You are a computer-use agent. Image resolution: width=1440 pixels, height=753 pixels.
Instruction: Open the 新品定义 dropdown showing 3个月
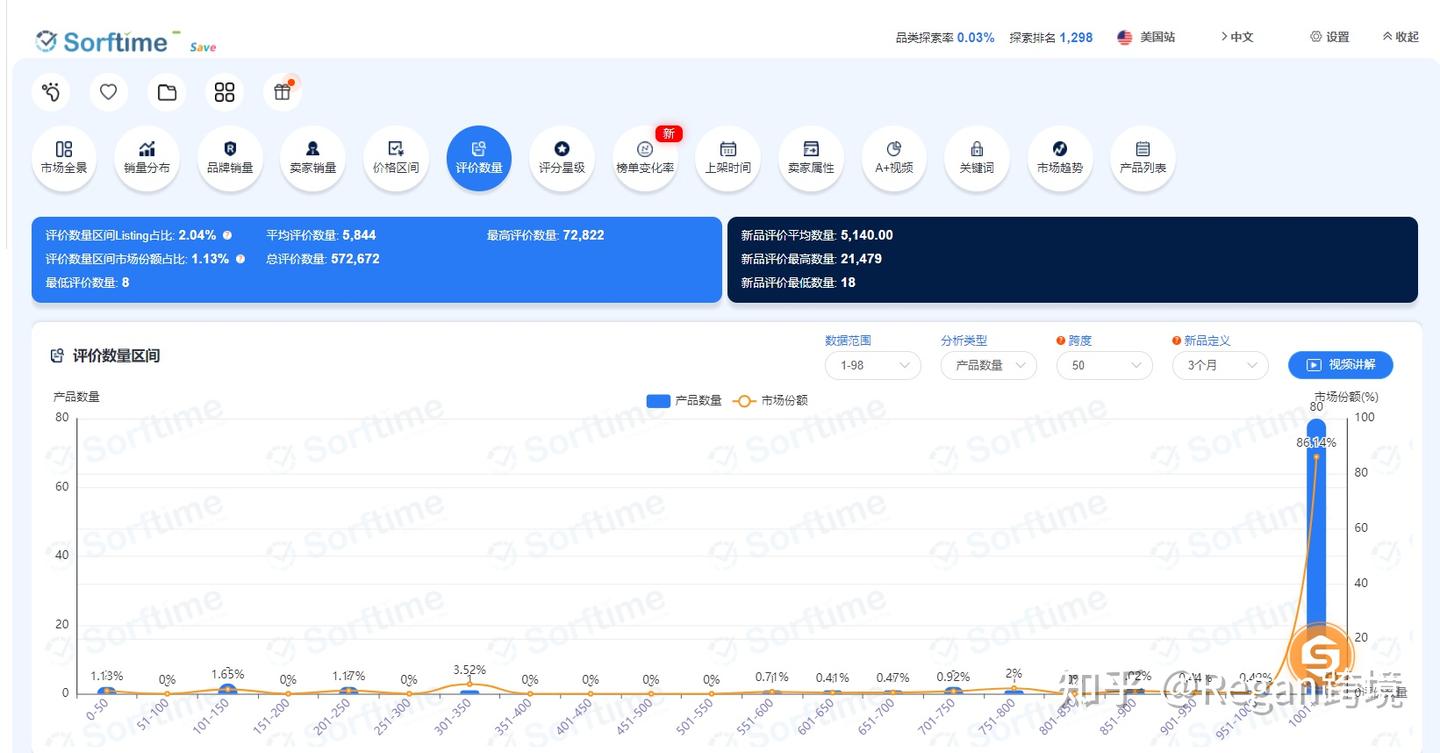pos(1220,366)
